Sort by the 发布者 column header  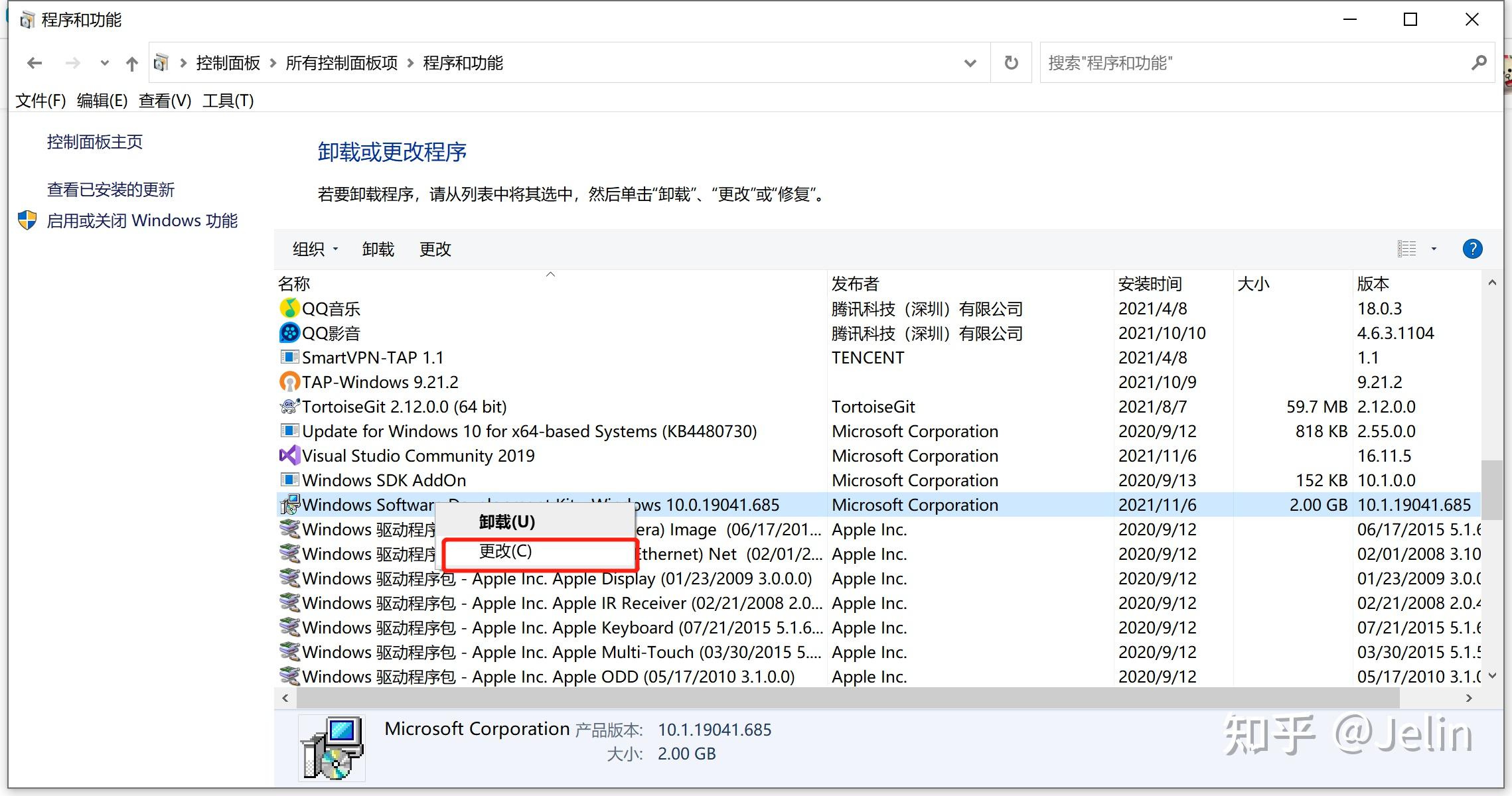(970, 284)
